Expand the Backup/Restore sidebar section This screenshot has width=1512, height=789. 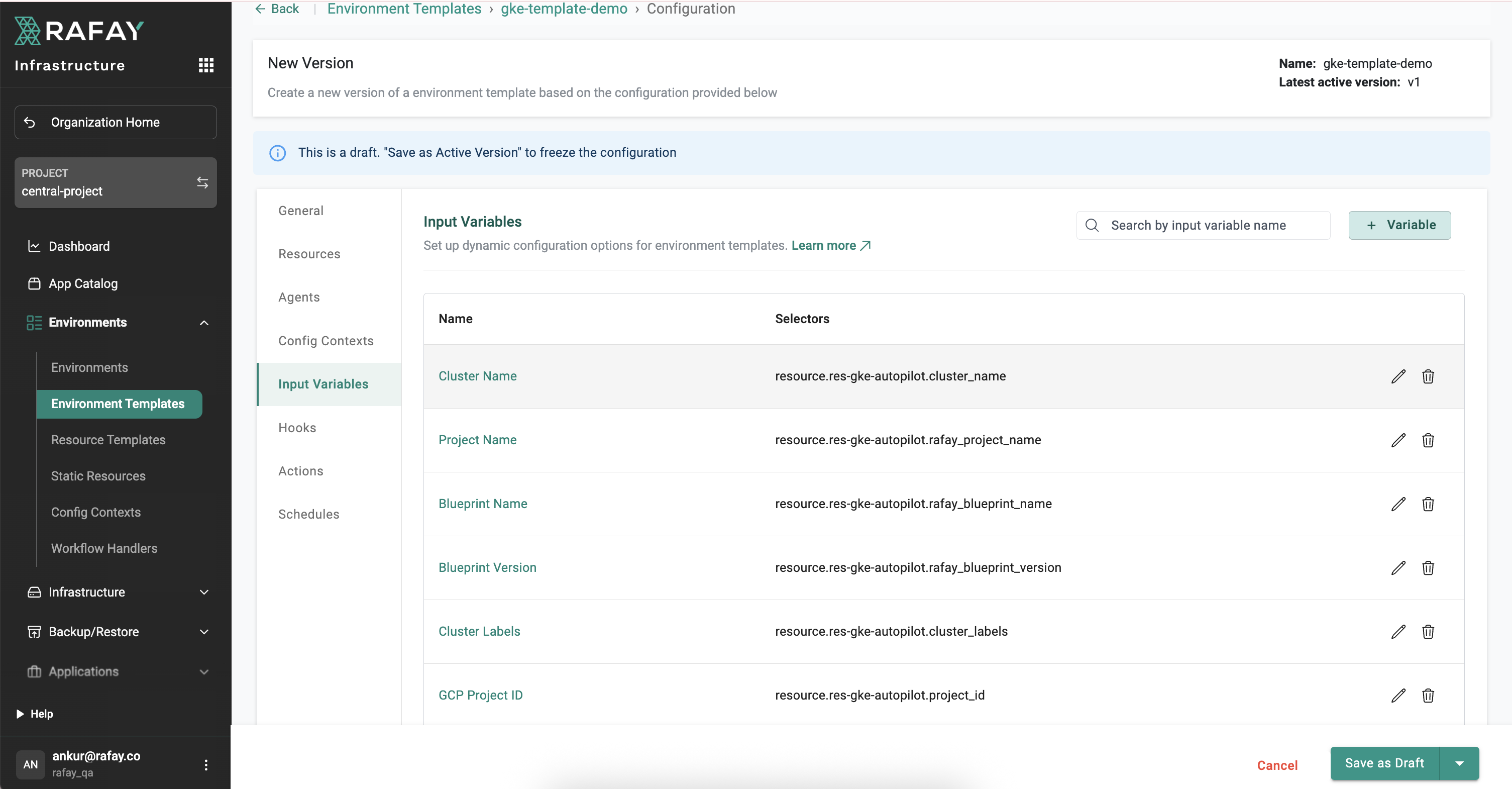point(203,632)
